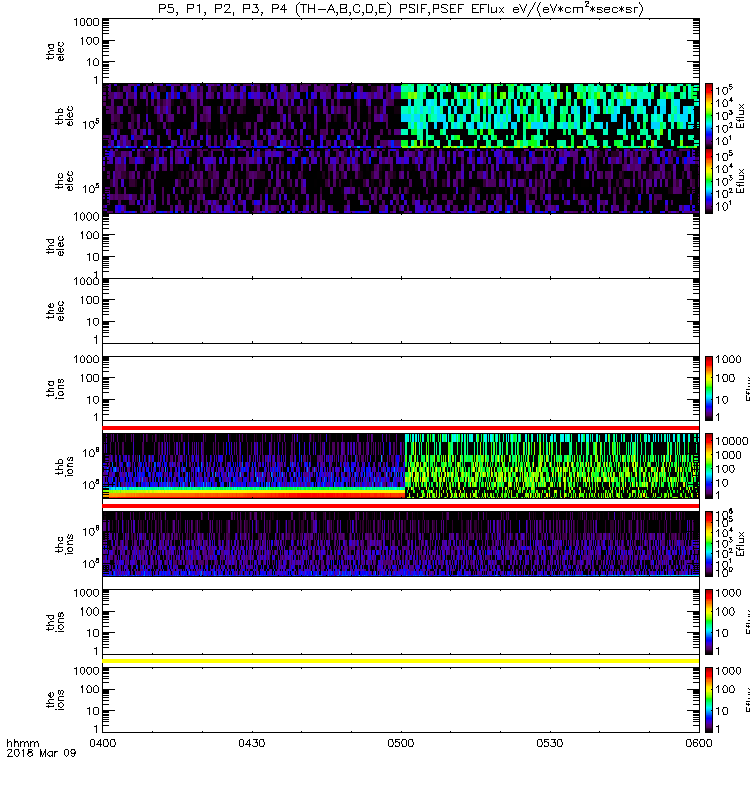Click the "hhmm" time format label
Screen dimensions: 750x800
[x=22, y=743]
